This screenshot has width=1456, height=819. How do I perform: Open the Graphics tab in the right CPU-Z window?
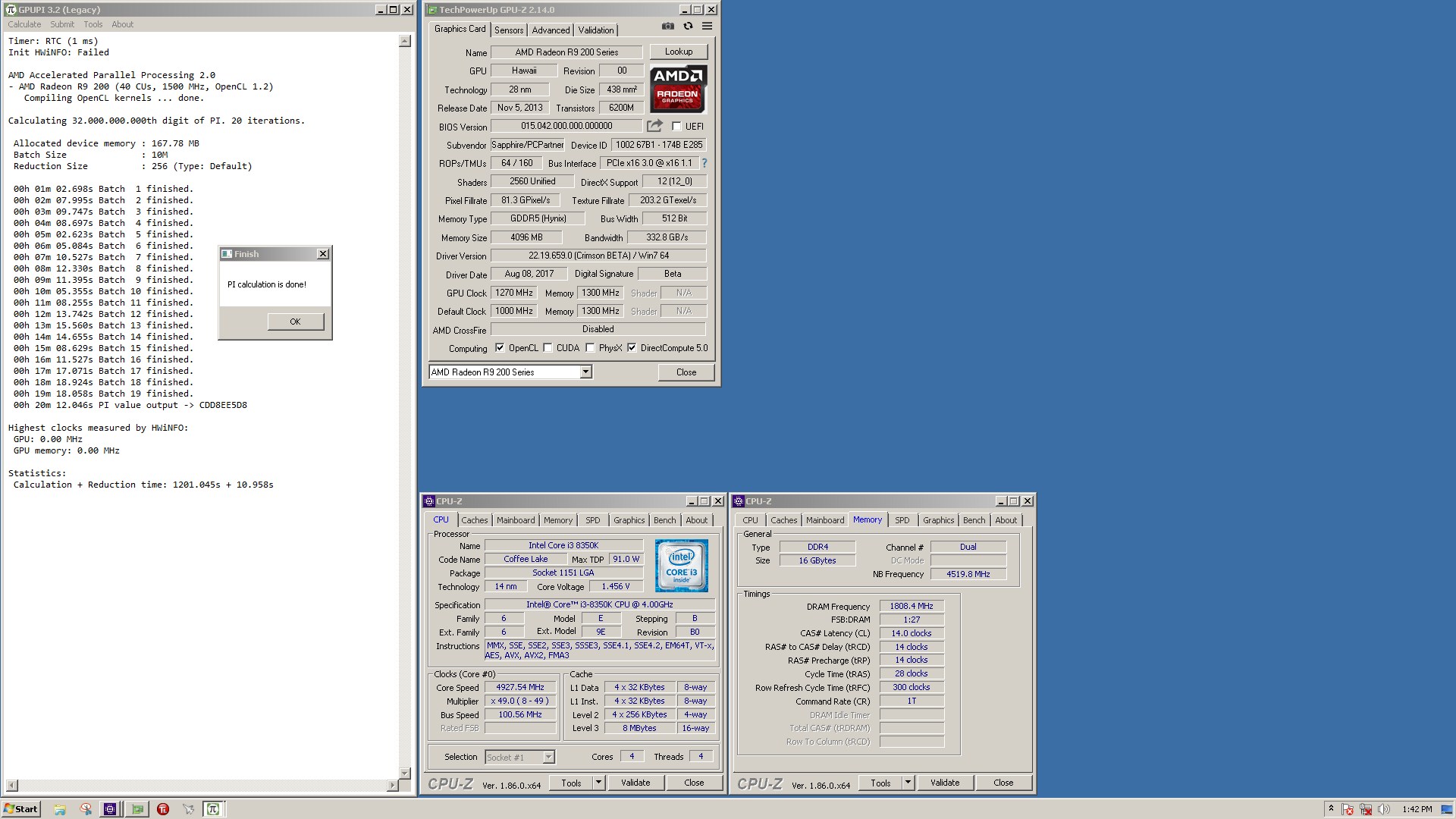point(939,520)
